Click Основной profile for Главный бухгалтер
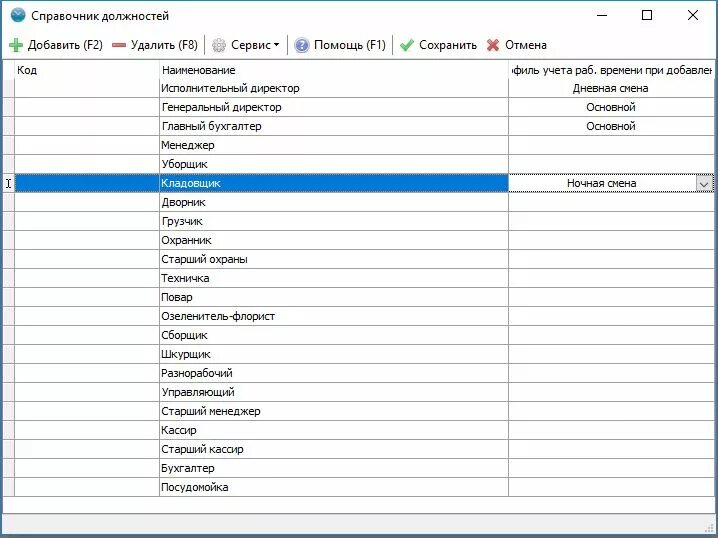Viewport: 718px width, 538px height. [x=610, y=126]
